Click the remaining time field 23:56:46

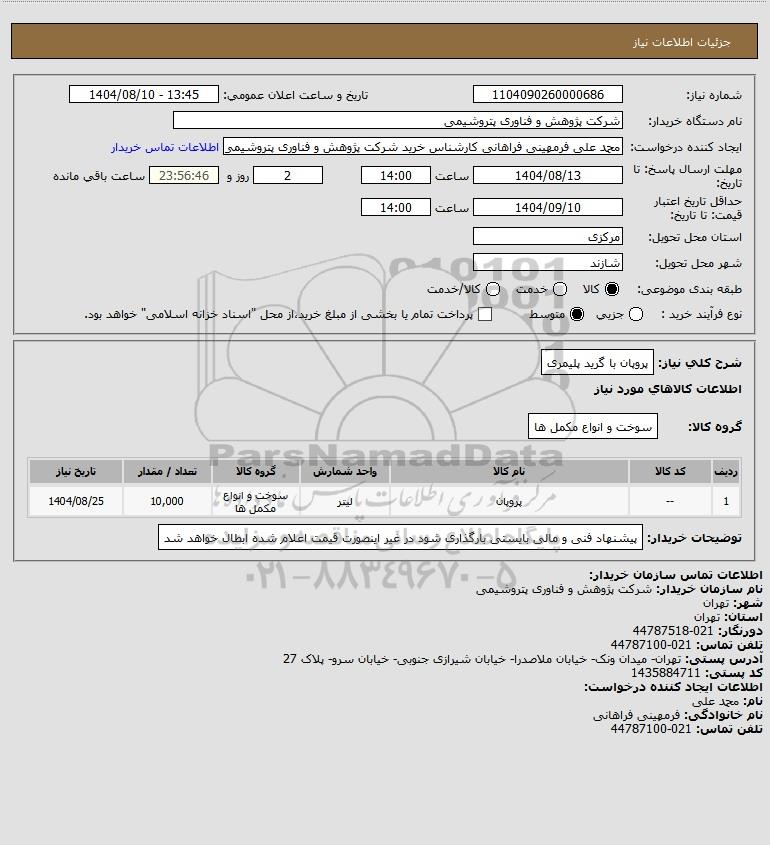coord(184,175)
